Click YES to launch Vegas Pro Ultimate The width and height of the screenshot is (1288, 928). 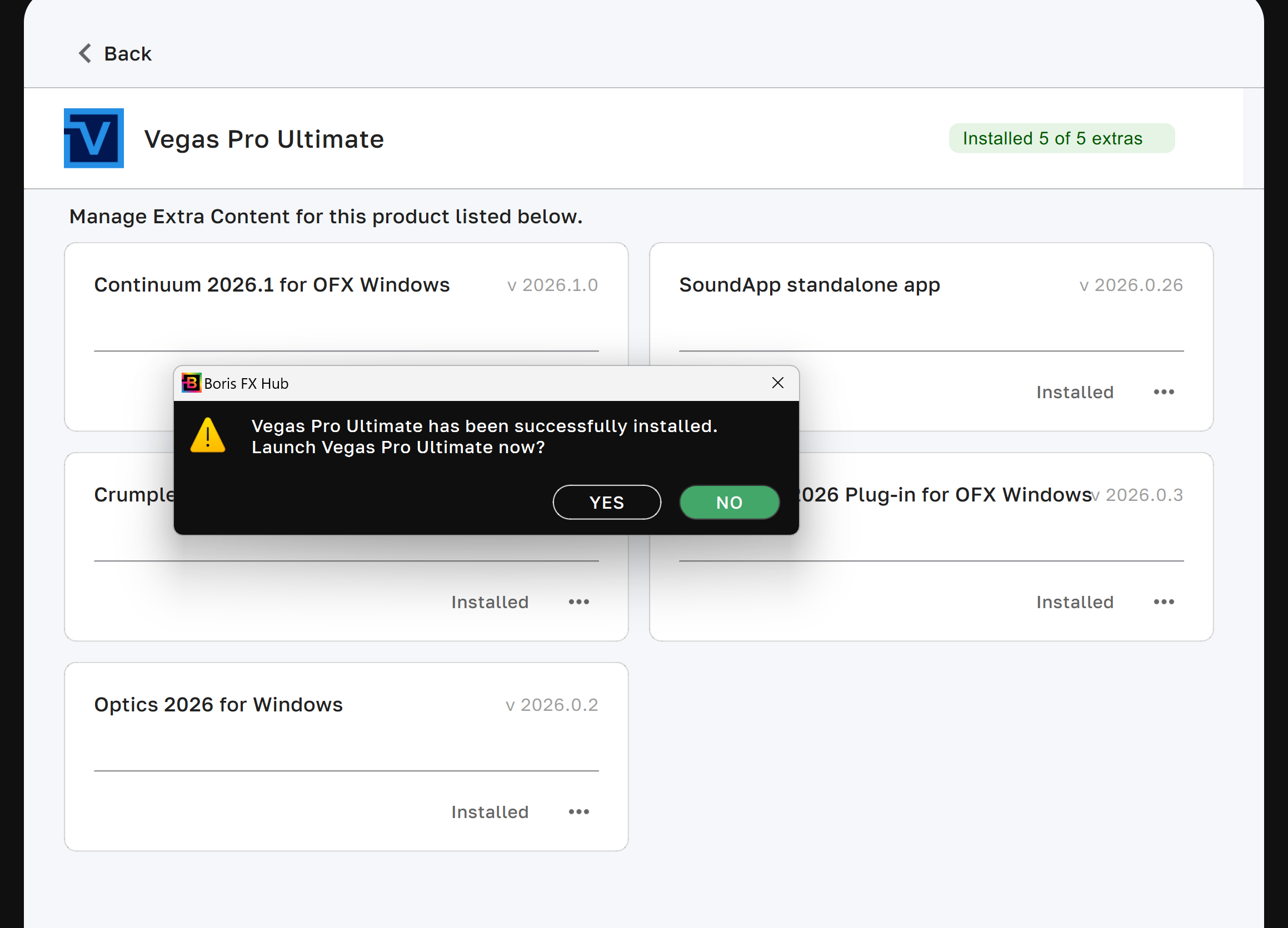[x=607, y=502]
